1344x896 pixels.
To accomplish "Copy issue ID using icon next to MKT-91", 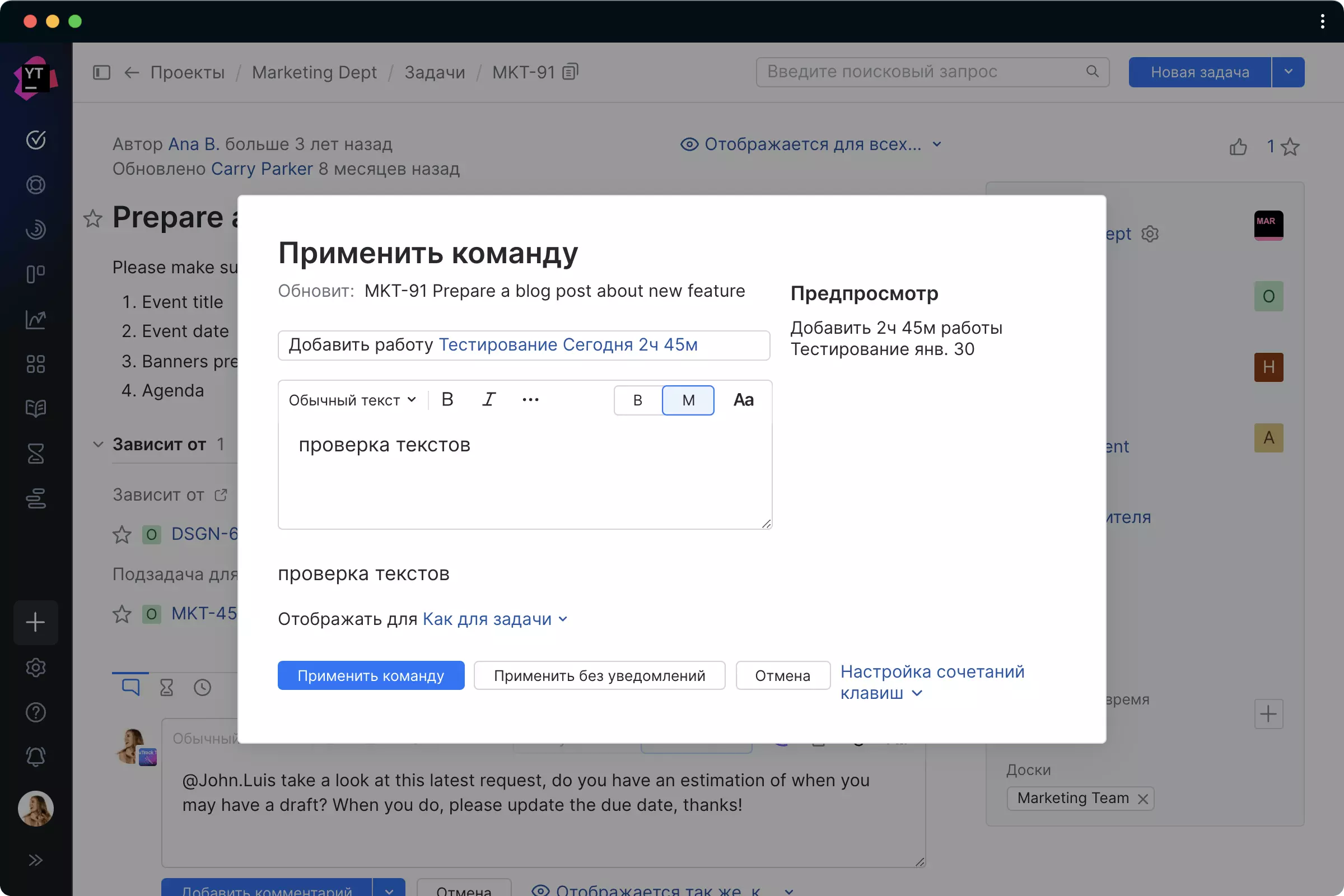I will coord(569,72).
